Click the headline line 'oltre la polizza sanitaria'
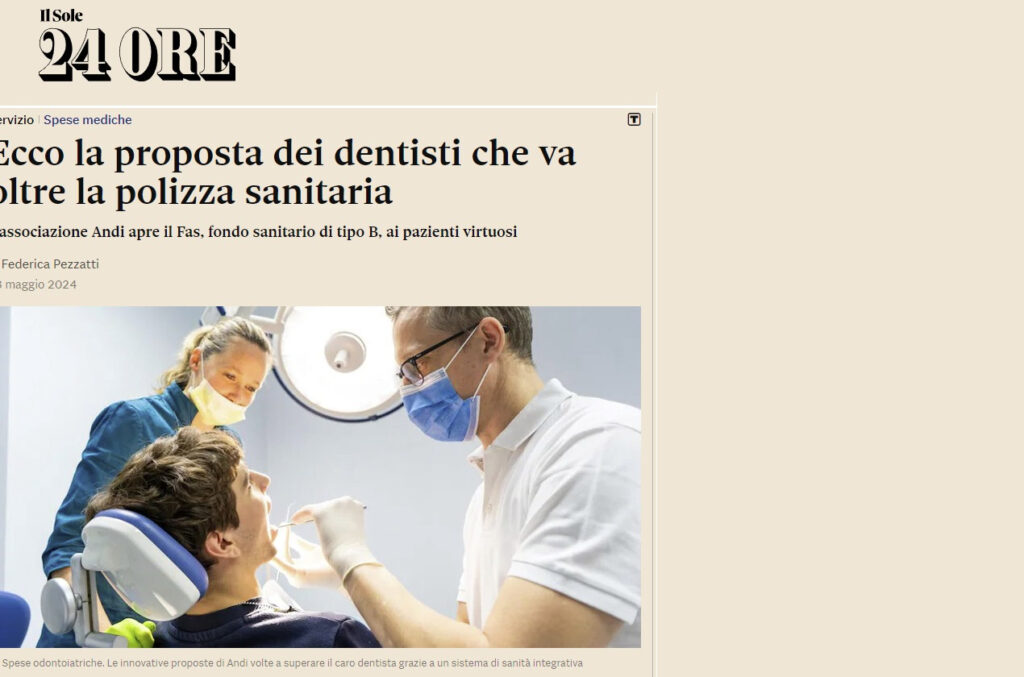The height and width of the screenshot is (677, 1024). click(x=196, y=192)
